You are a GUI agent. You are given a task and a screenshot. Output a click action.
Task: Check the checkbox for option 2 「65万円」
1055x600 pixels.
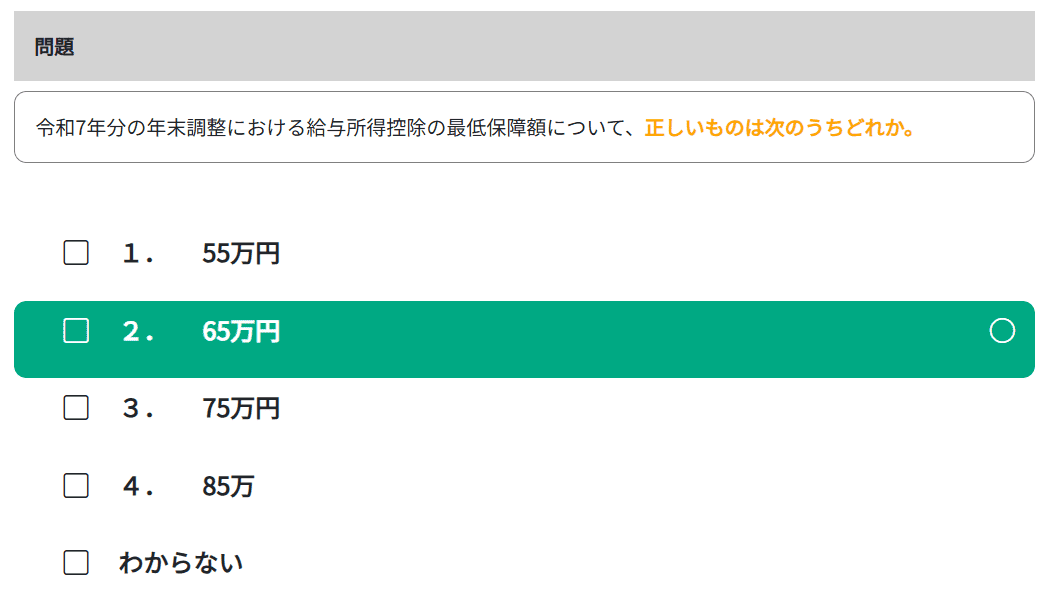coord(75,331)
